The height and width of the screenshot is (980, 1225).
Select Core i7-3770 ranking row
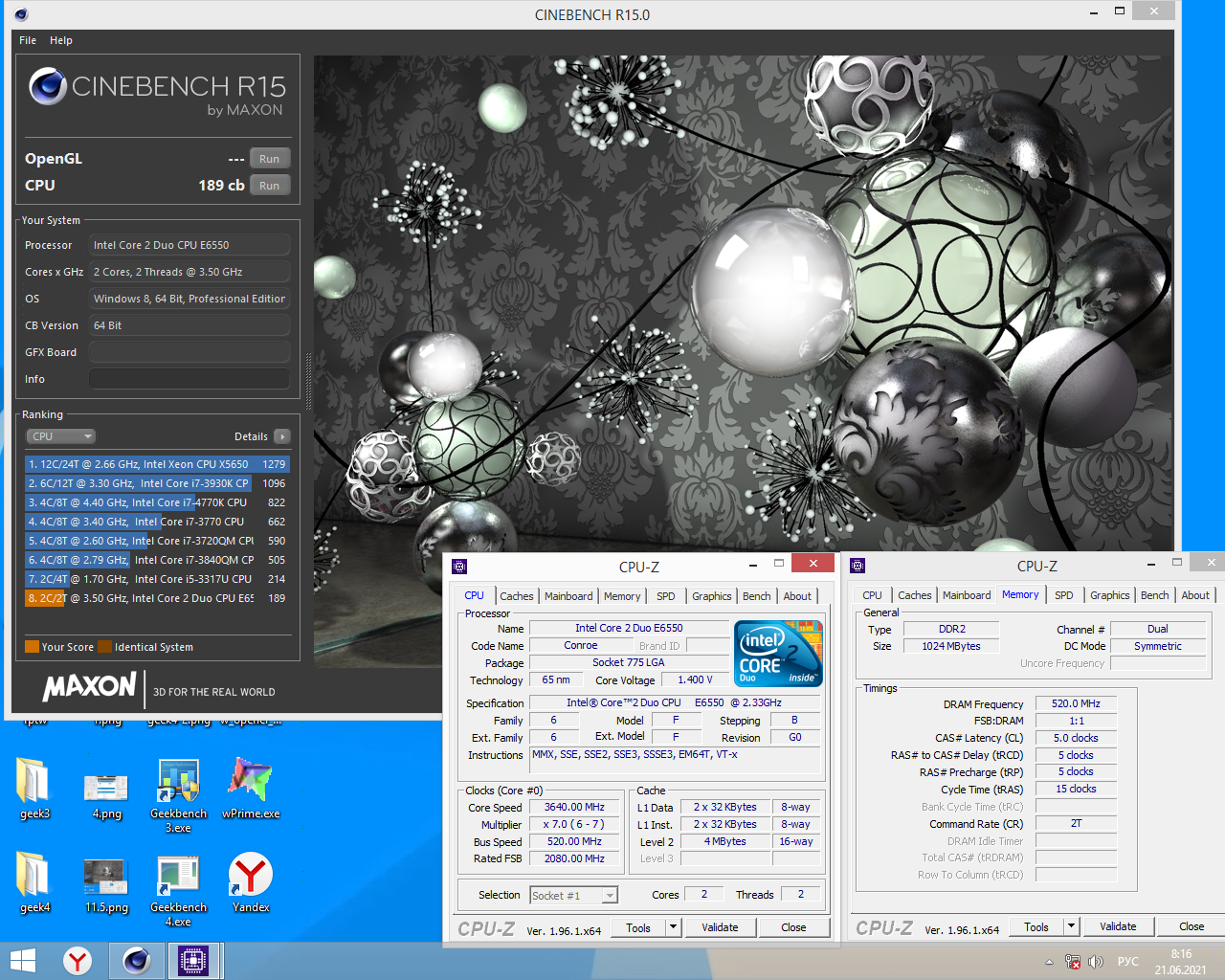click(x=158, y=522)
